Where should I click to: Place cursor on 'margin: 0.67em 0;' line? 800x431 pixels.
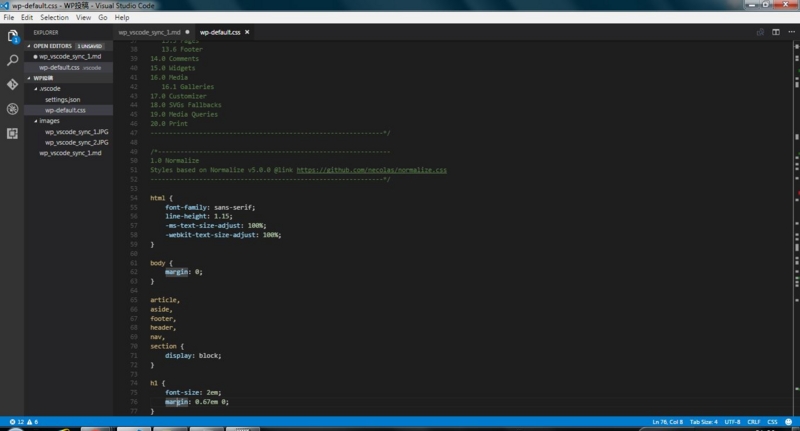pyautogui.click(x=197, y=402)
